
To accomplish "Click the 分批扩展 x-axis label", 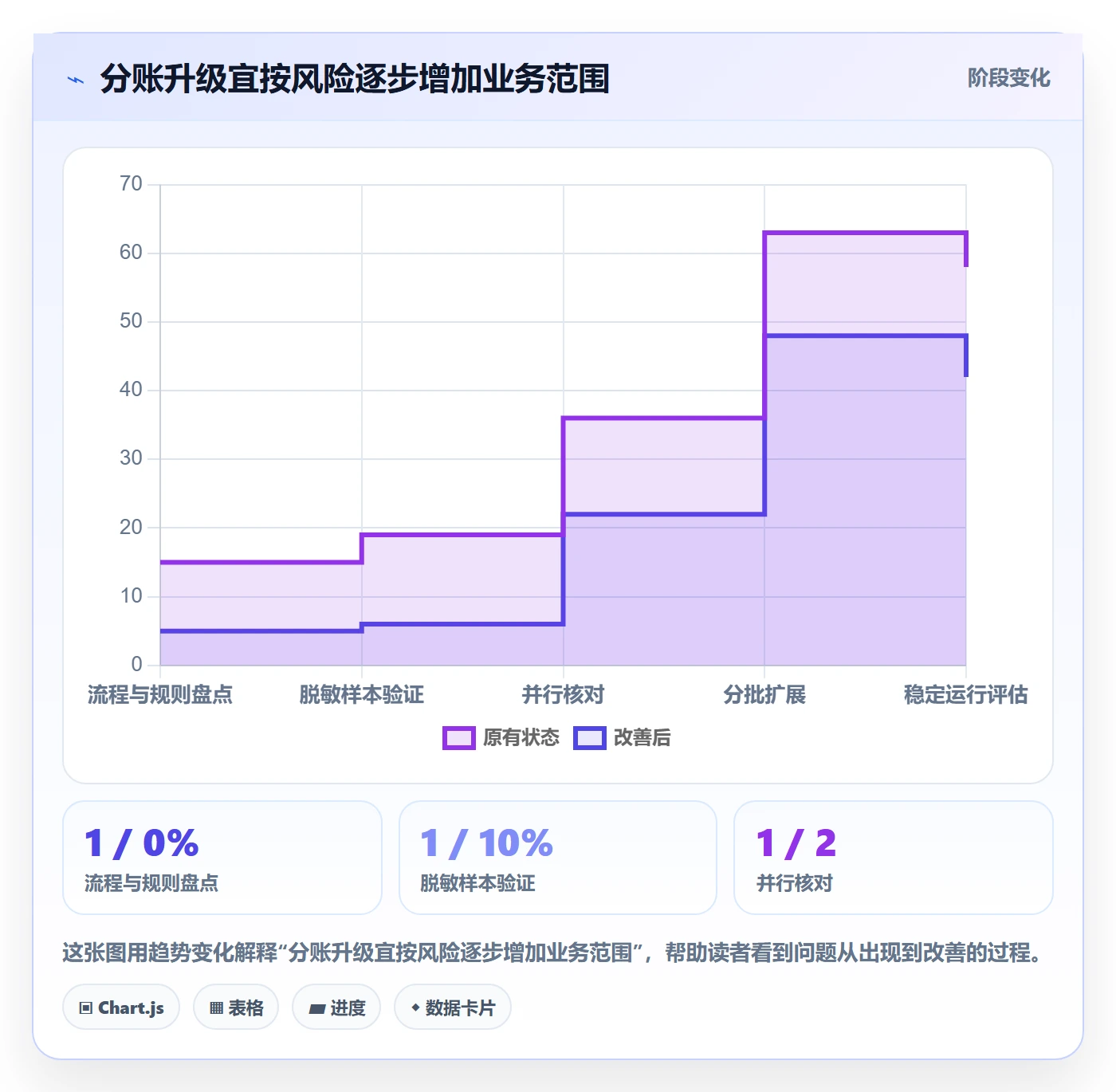I will pos(764,694).
